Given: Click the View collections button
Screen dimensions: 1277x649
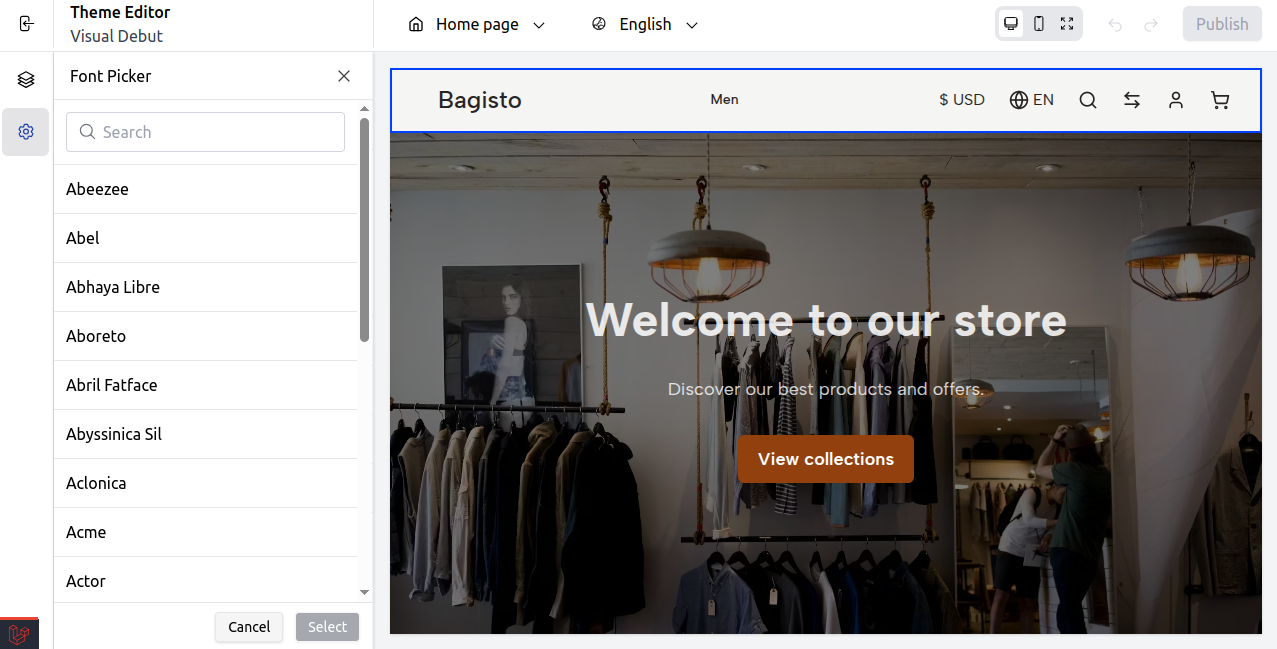Looking at the screenshot, I should [x=826, y=459].
